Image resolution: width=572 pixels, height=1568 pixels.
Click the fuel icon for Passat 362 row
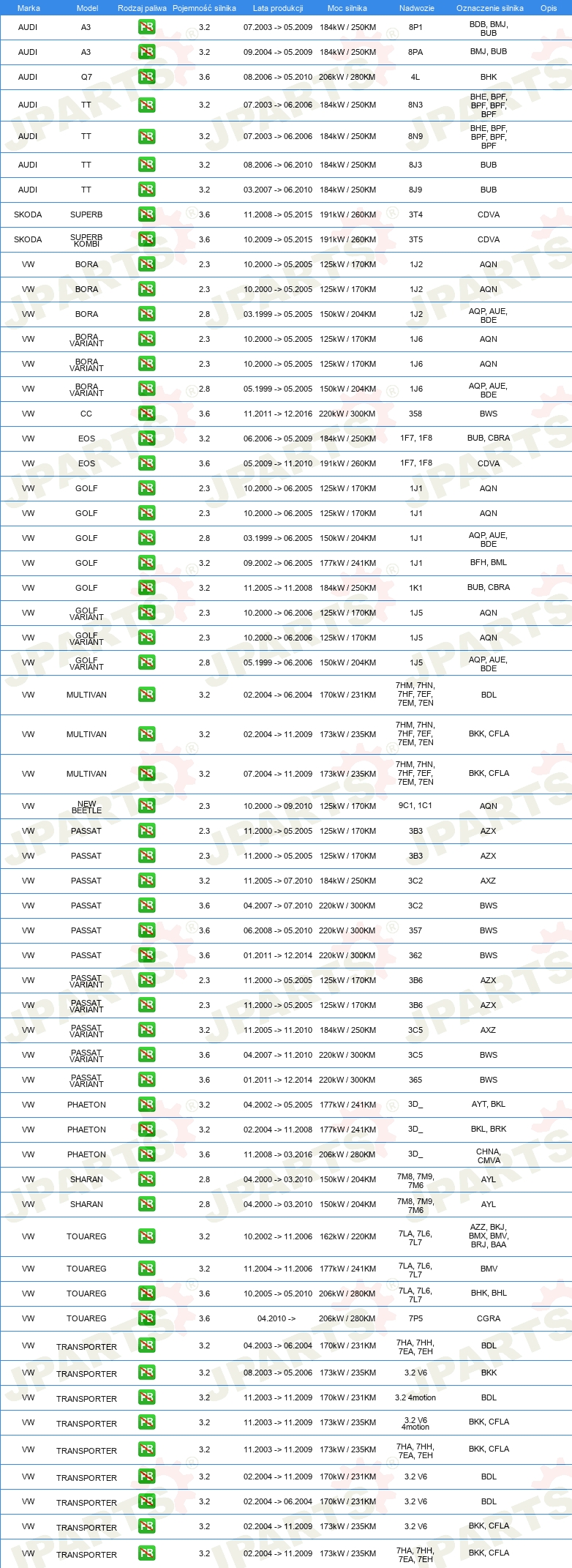click(146, 955)
